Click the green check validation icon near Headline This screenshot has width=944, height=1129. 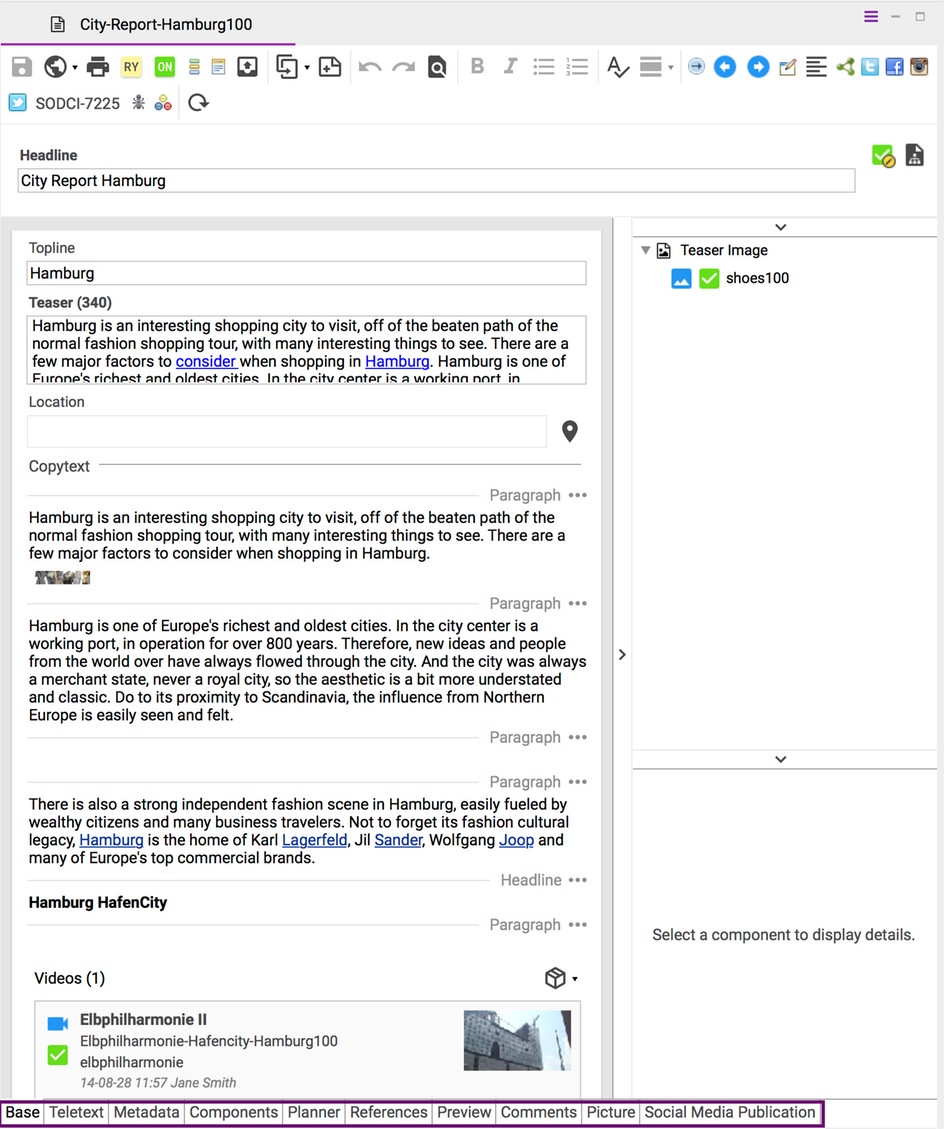(x=883, y=156)
